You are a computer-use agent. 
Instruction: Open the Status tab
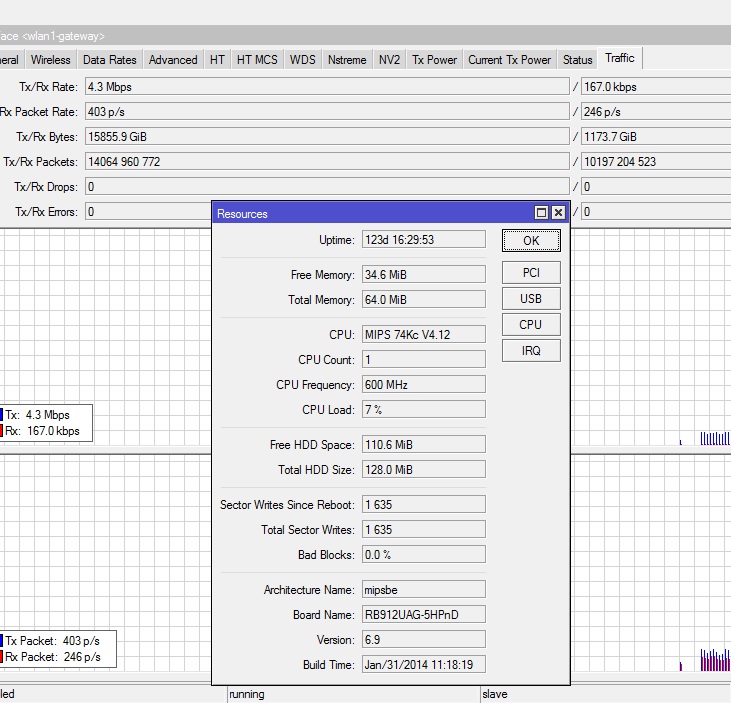(577, 60)
